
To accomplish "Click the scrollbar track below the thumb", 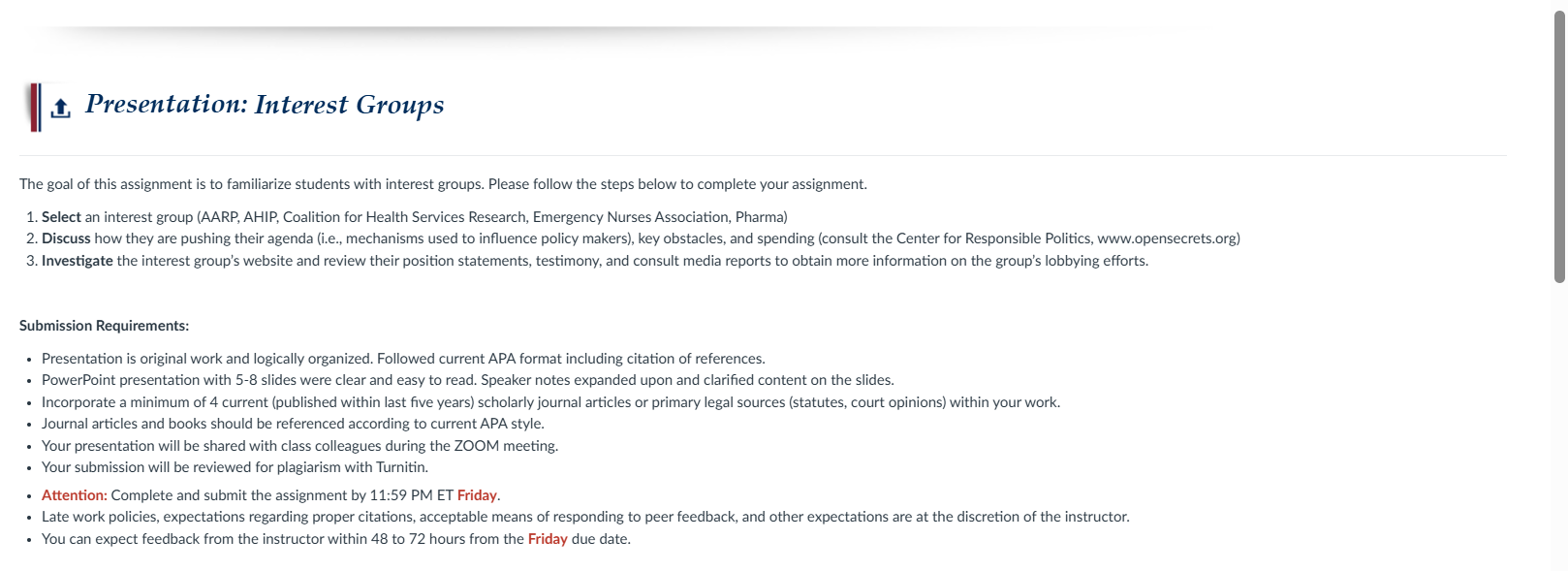I will click(x=1559, y=427).
